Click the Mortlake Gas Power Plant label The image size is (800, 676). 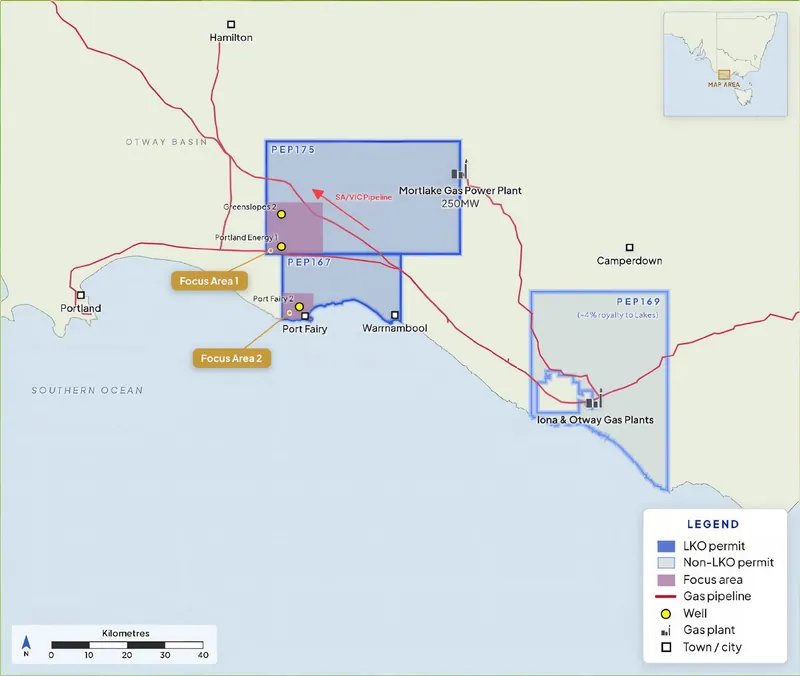point(460,190)
